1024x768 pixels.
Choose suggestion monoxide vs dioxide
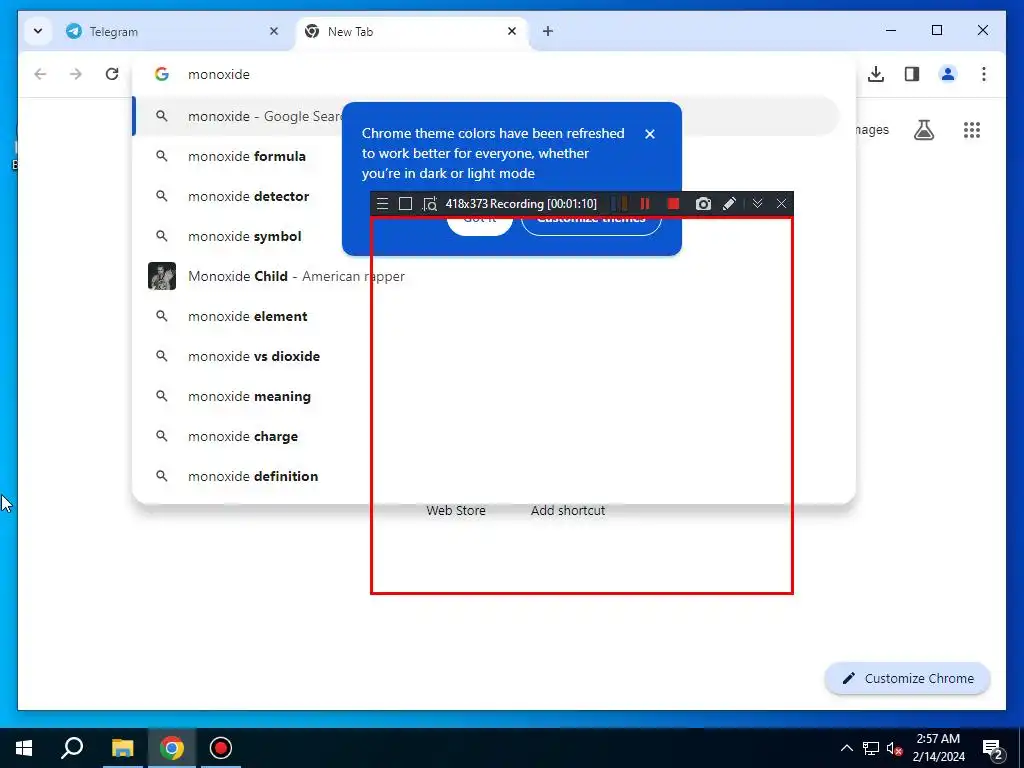[x=253, y=356]
